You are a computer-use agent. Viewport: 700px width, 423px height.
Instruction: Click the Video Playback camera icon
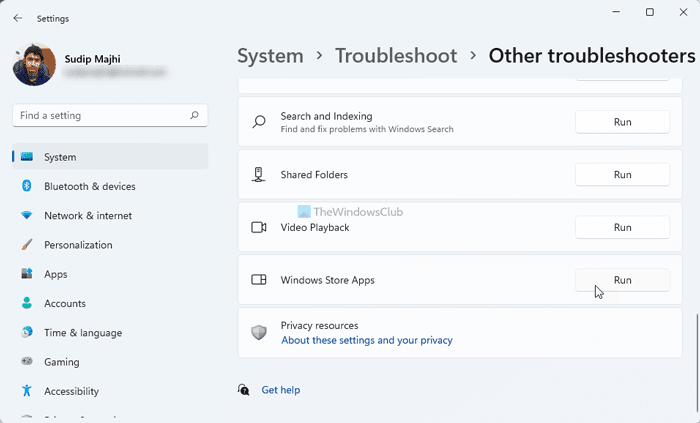(258, 227)
